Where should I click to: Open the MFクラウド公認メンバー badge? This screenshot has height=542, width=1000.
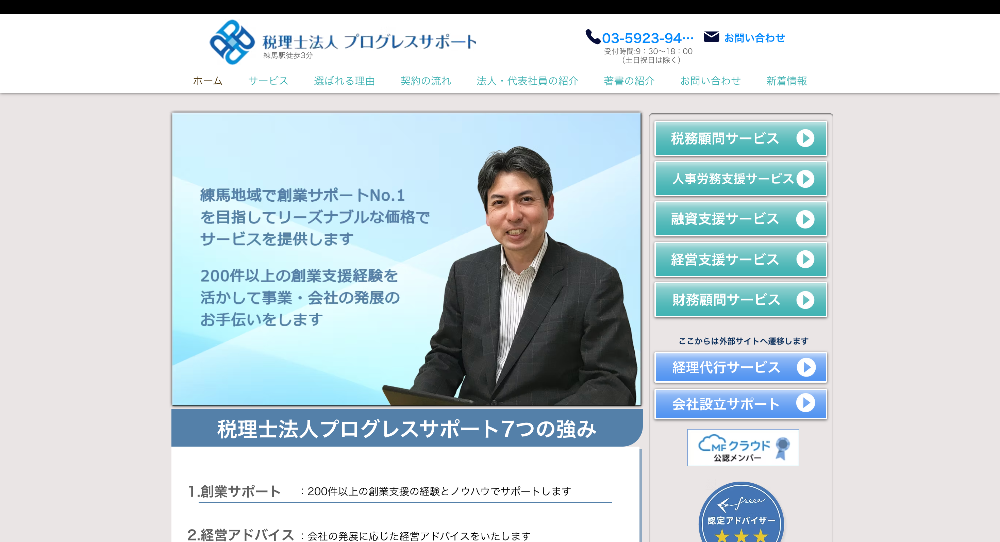742,447
